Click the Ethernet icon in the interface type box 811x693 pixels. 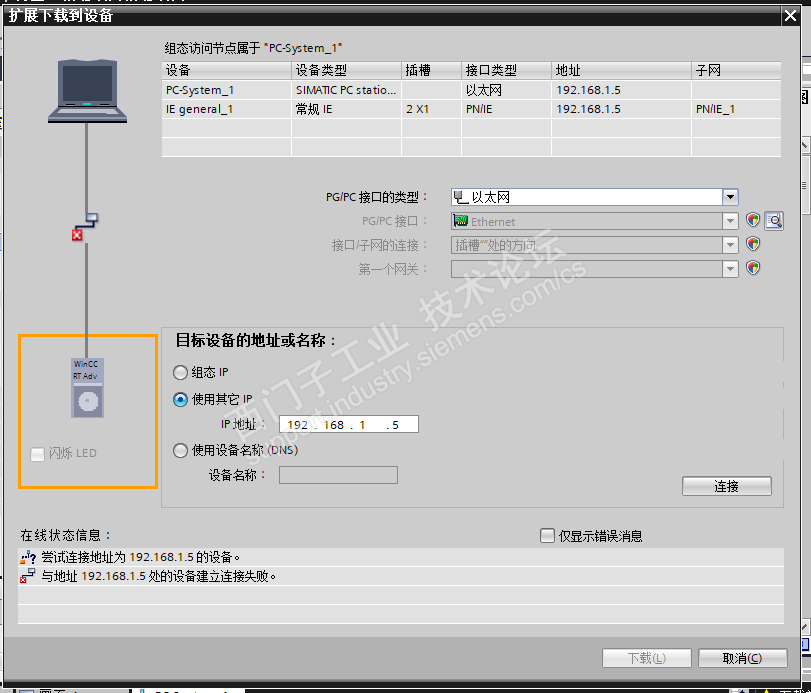[x=460, y=197]
